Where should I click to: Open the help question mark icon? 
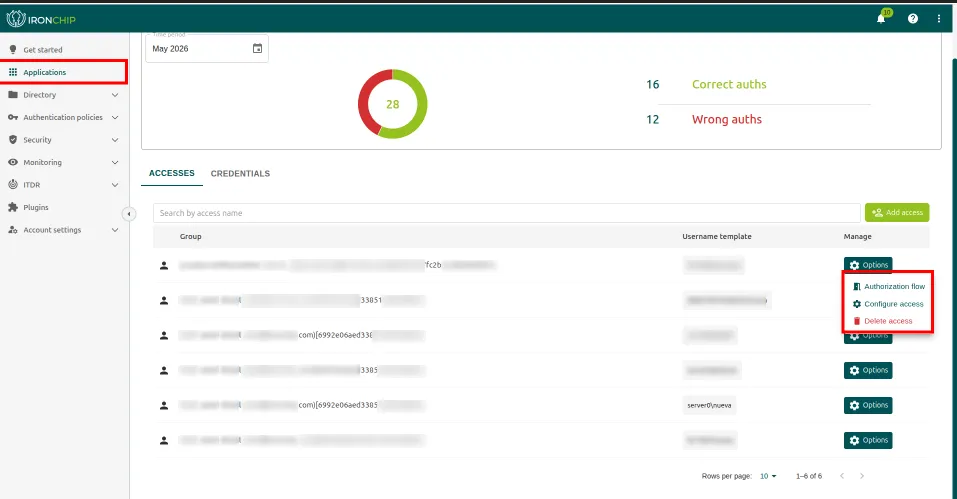pos(912,19)
